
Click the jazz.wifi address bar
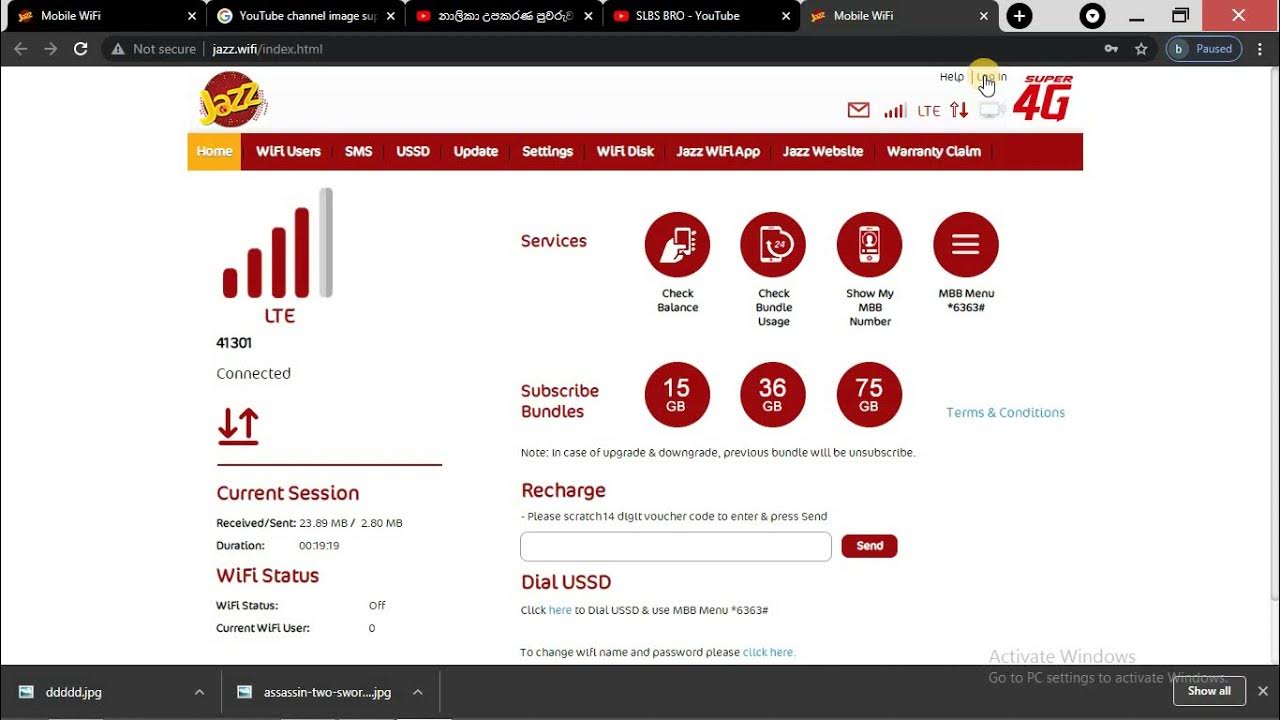point(267,48)
